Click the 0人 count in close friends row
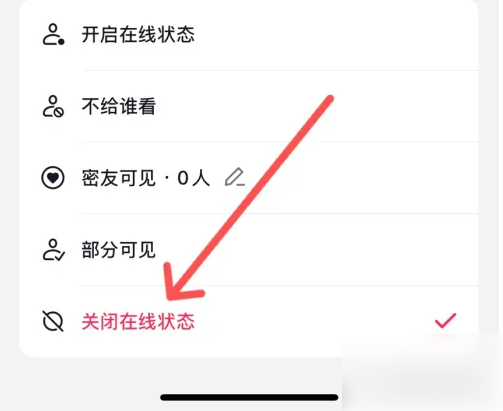 pos(194,178)
